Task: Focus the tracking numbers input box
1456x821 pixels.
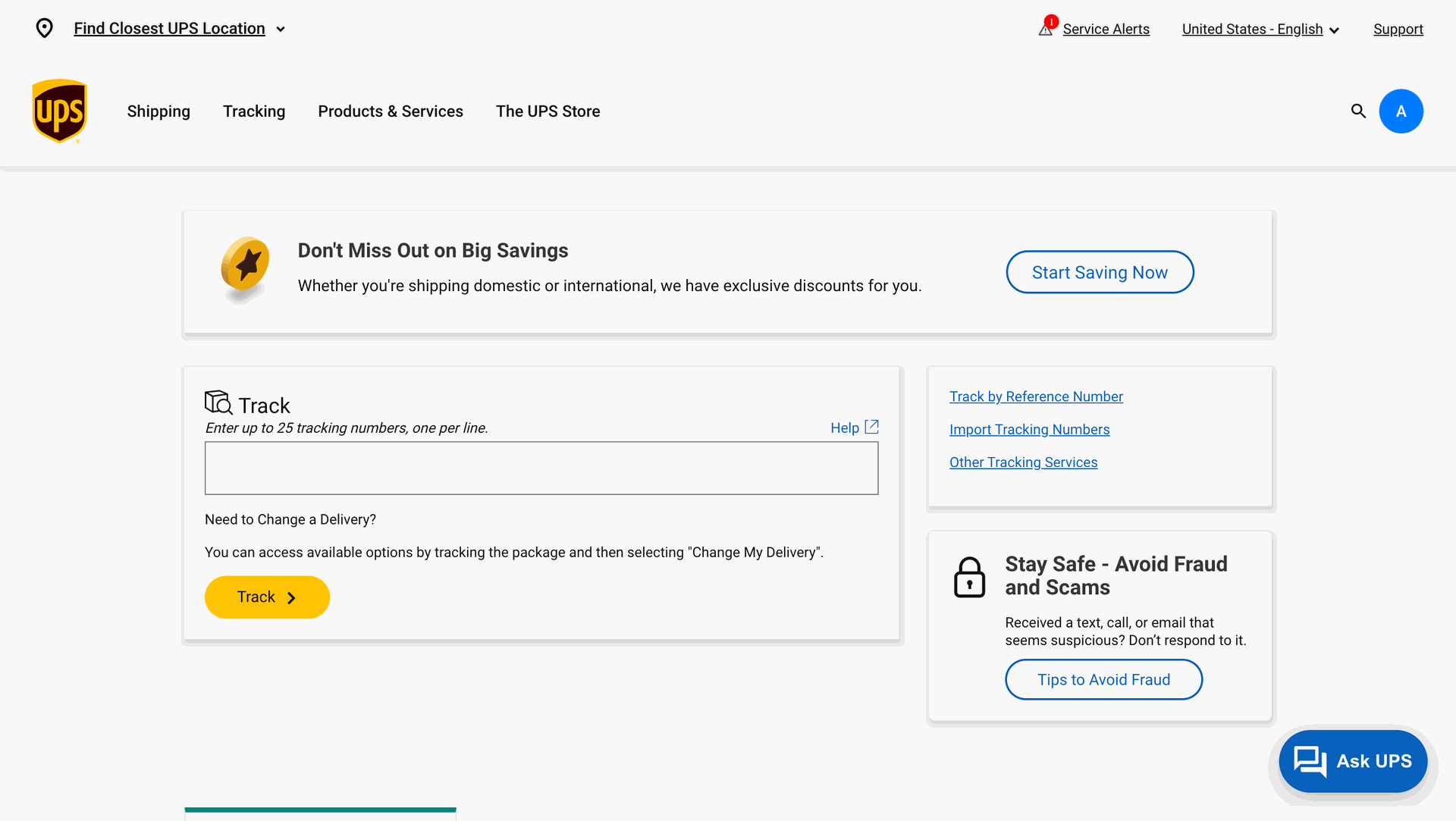Action: pos(541,468)
